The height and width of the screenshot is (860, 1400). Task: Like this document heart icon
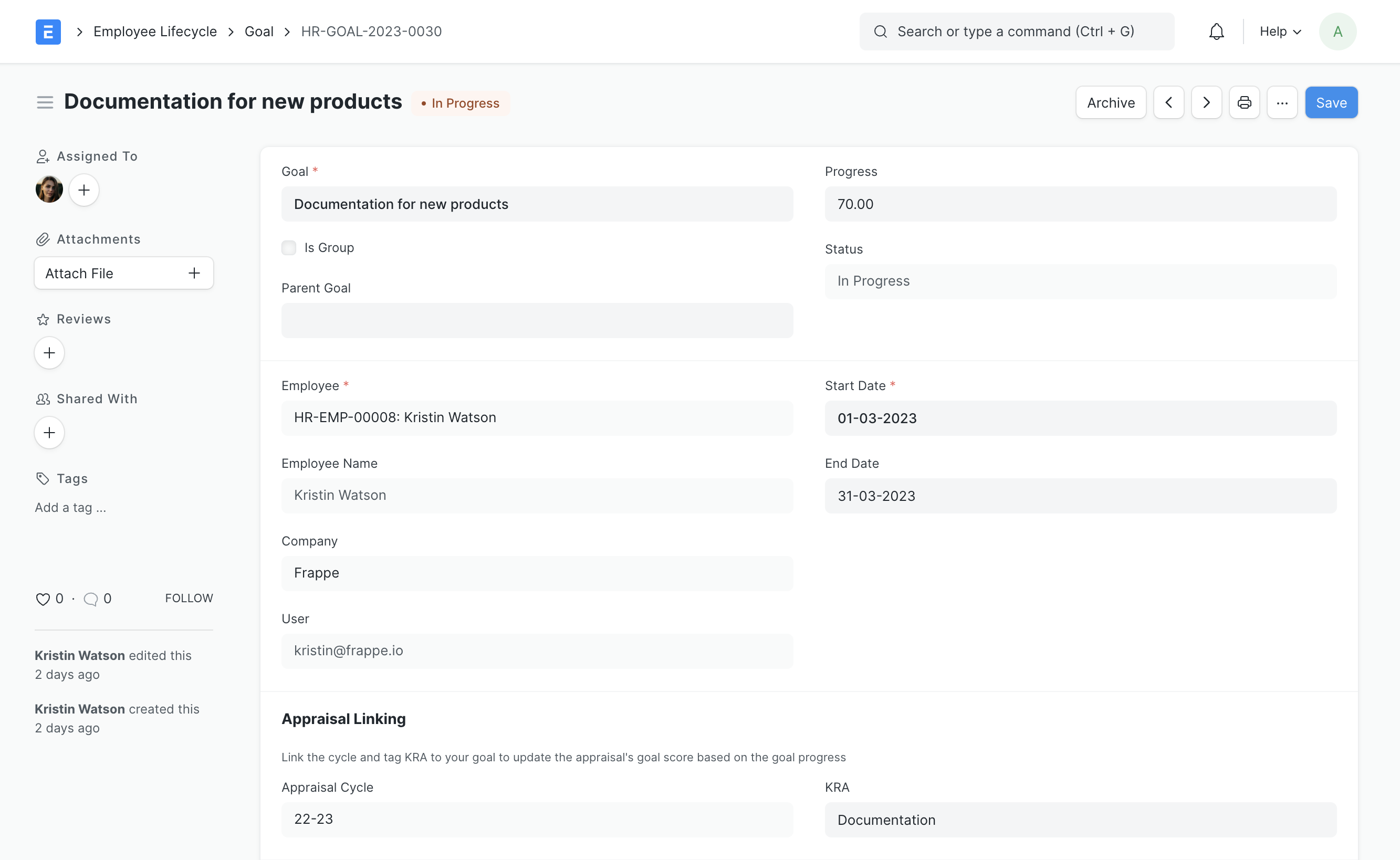(43, 599)
